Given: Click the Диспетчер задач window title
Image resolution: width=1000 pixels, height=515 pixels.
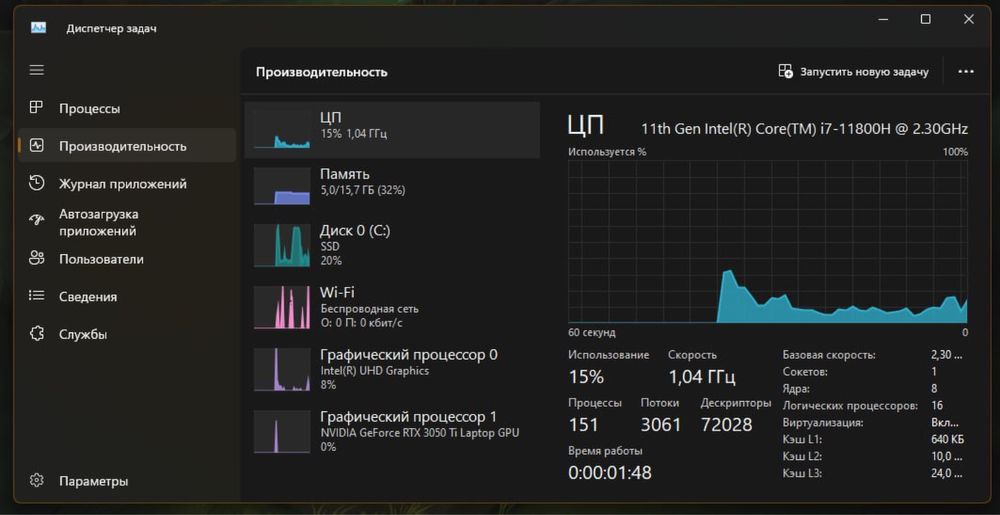Looking at the screenshot, I should (x=112, y=29).
